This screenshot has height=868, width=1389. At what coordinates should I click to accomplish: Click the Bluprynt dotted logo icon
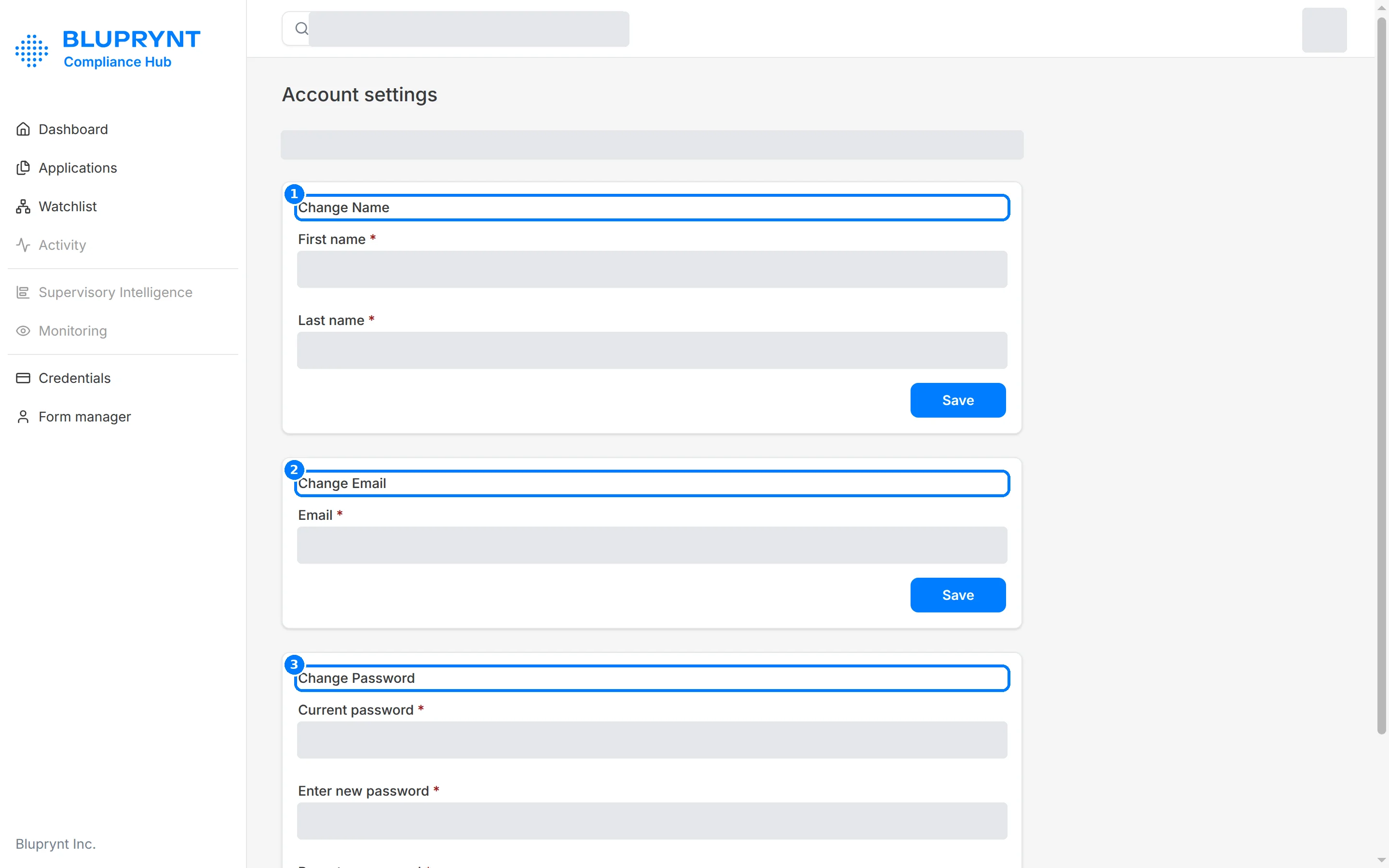point(31,51)
